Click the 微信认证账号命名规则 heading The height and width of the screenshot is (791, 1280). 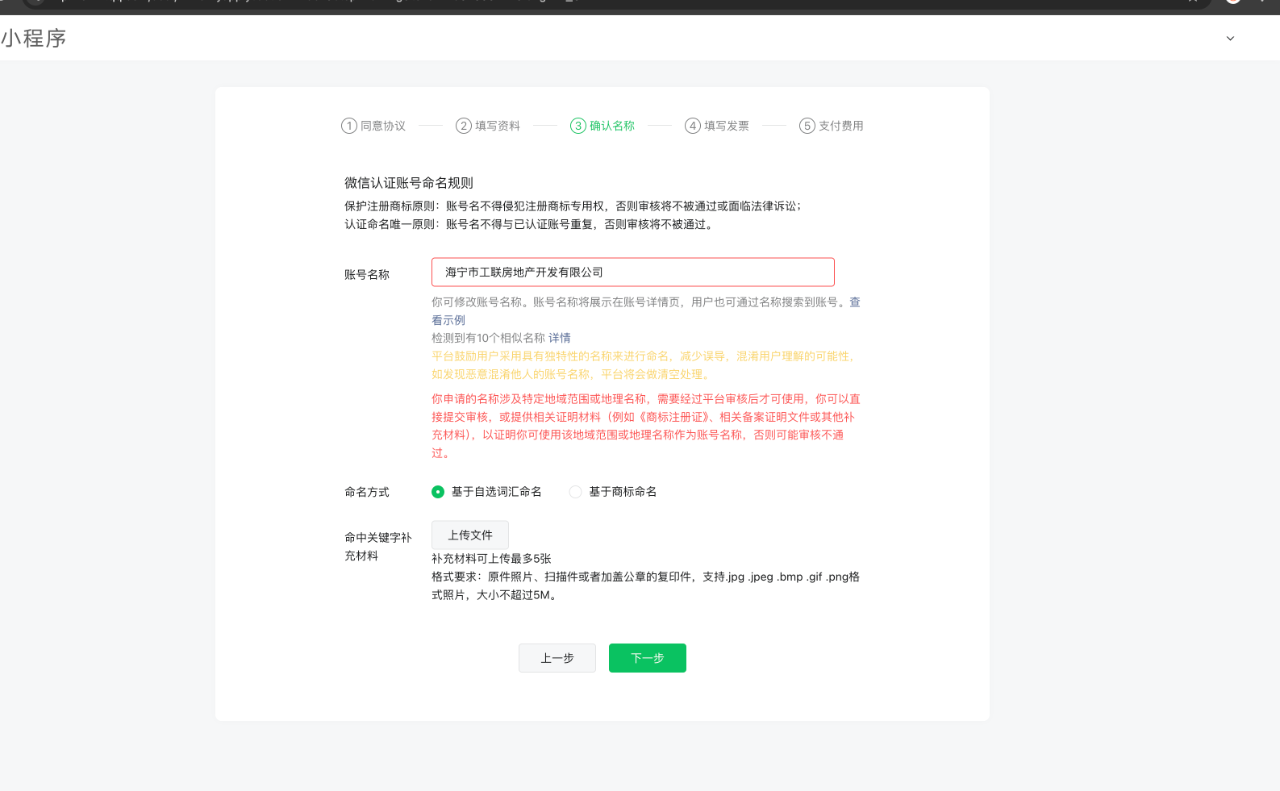click(409, 183)
